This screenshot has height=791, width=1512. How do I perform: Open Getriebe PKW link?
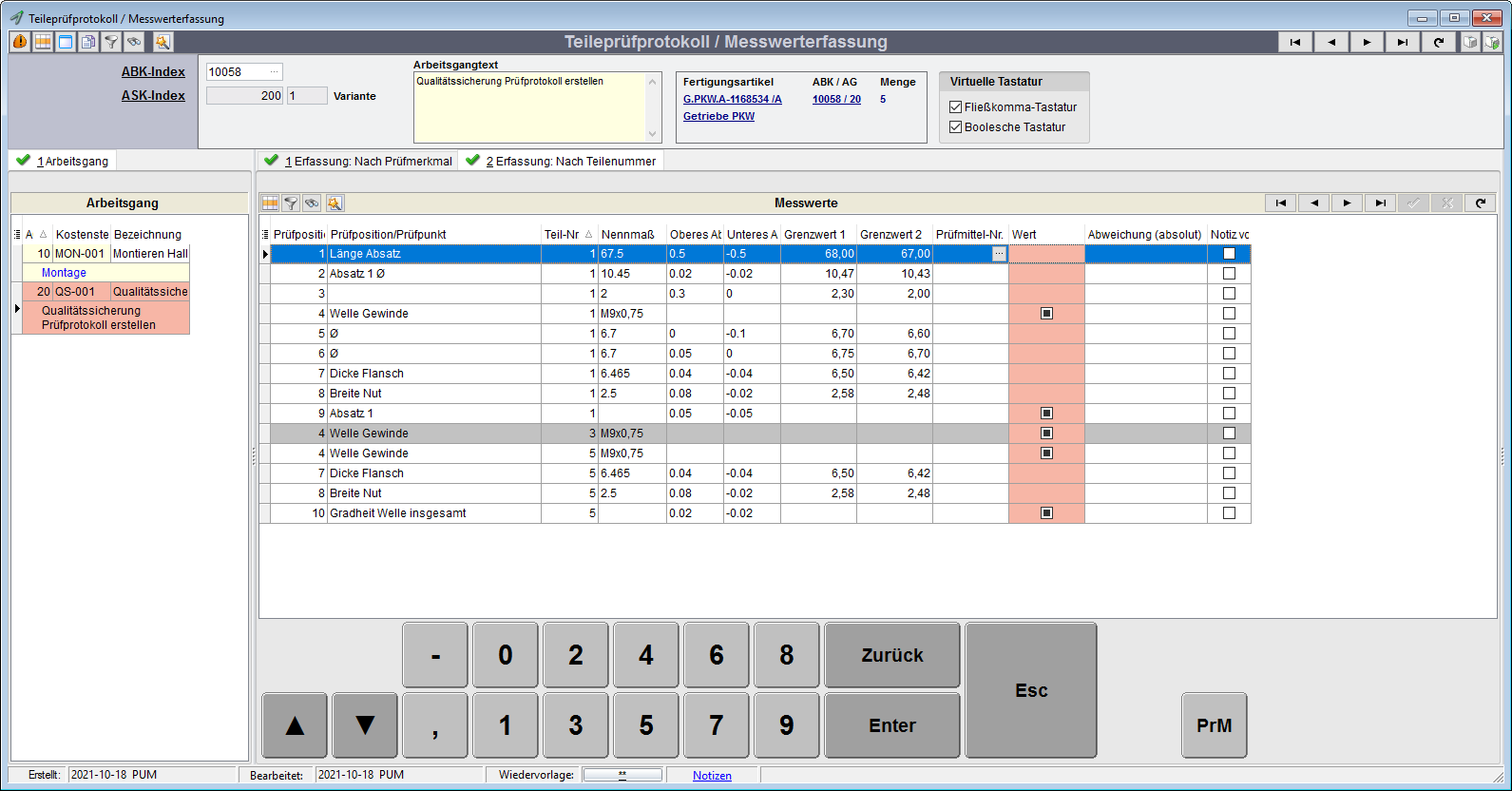[x=718, y=116]
